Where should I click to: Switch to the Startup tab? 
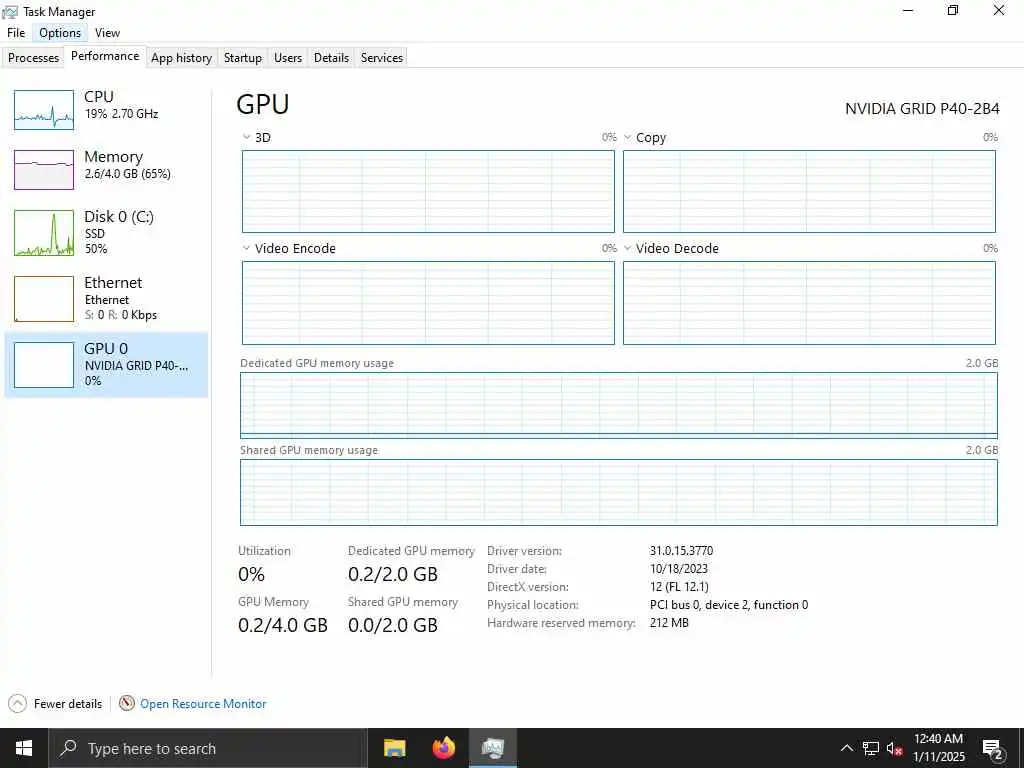[243, 57]
